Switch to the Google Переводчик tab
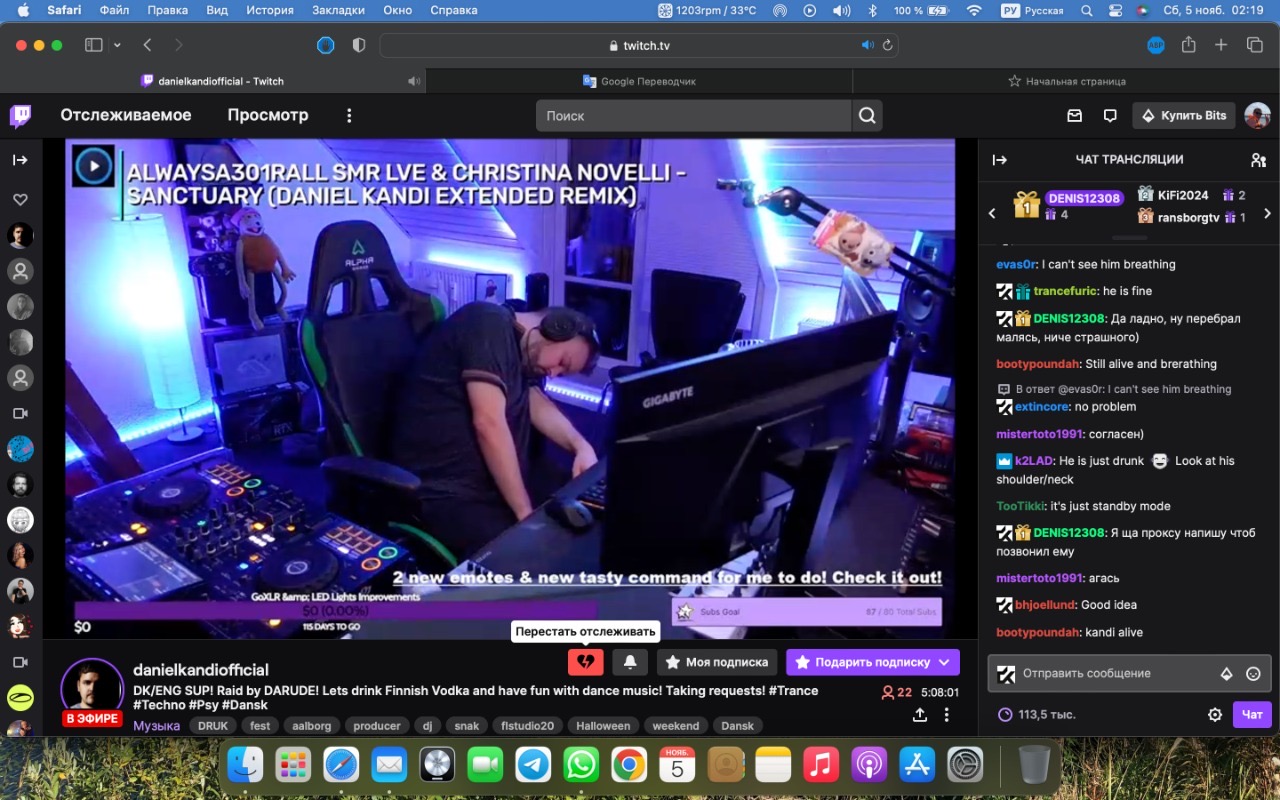Viewport: 1280px width, 800px height. click(639, 81)
